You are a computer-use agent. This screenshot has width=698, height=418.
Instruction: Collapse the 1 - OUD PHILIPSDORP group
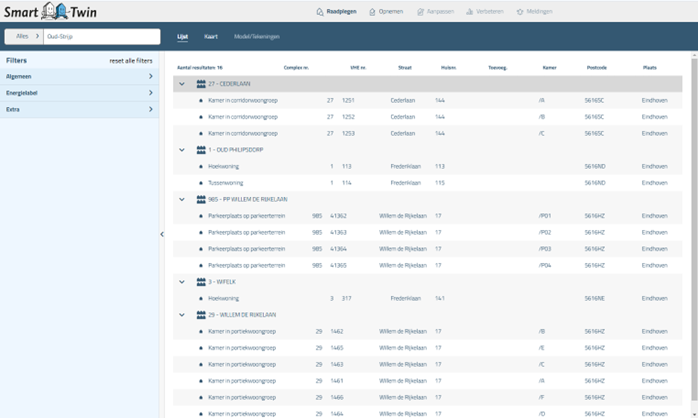click(x=182, y=150)
